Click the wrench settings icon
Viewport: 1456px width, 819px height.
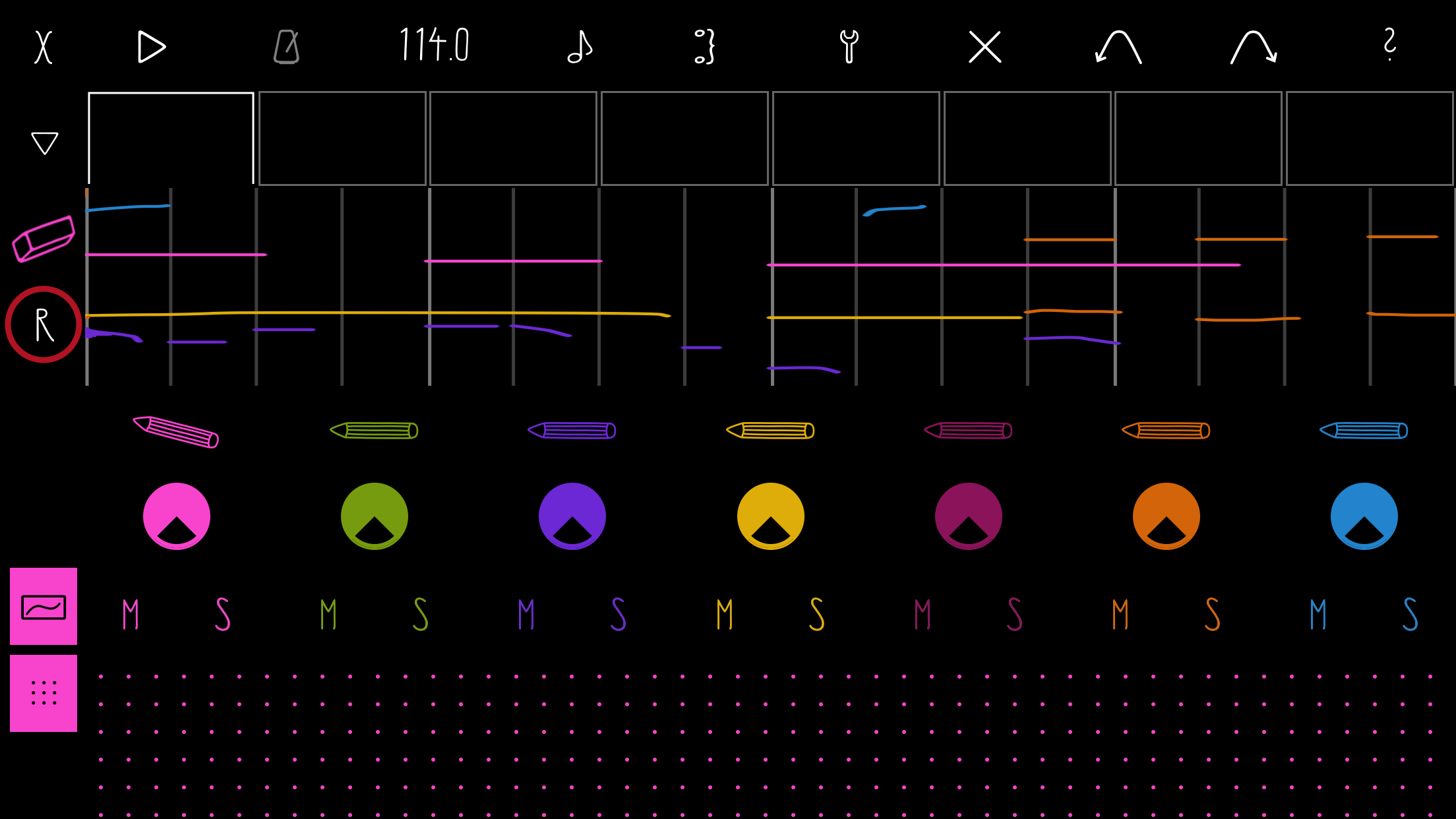click(x=849, y=47)
